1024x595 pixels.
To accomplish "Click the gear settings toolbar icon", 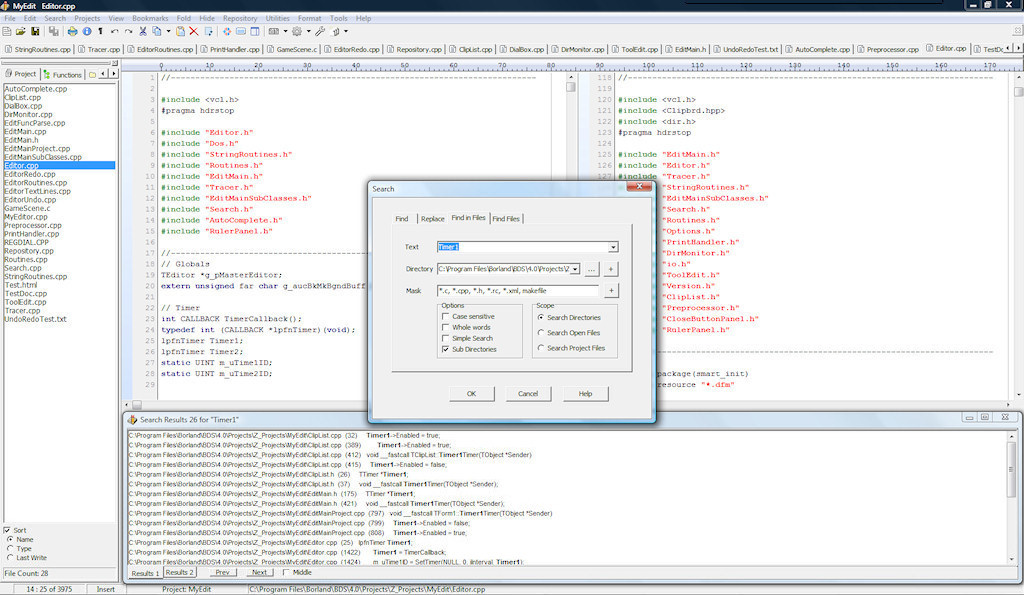I will coord(297,31).
